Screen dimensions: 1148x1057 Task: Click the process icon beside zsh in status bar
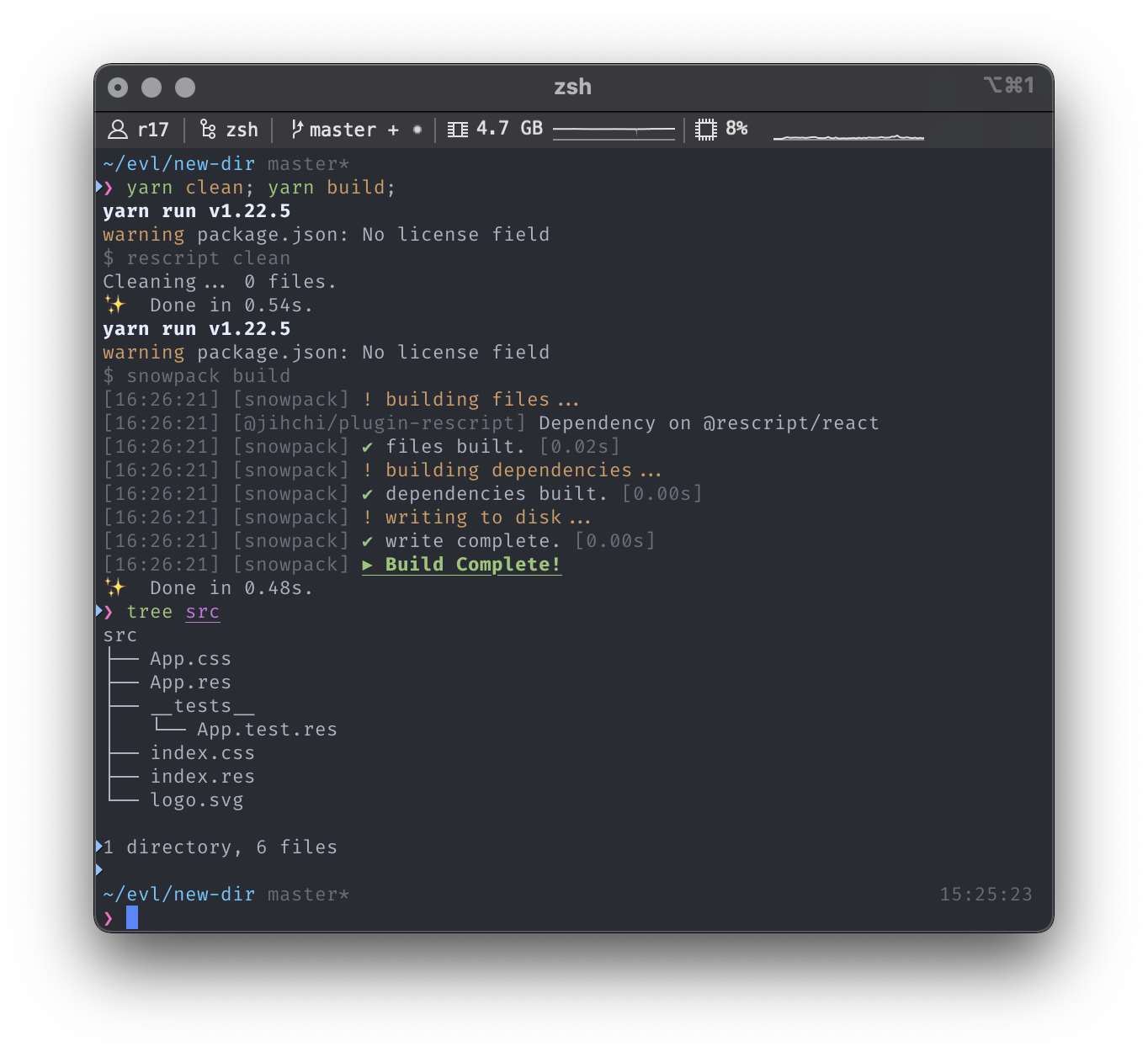(x=208, y=129)
